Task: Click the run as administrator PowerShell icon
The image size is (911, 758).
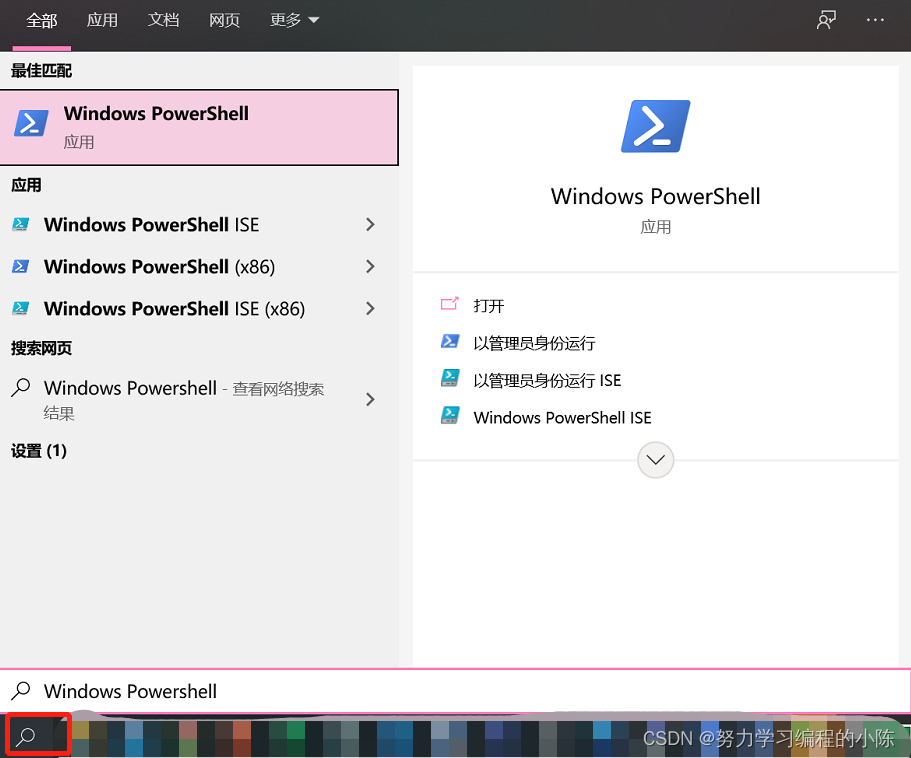Action: pyautogui.click(x=450, y=342)
